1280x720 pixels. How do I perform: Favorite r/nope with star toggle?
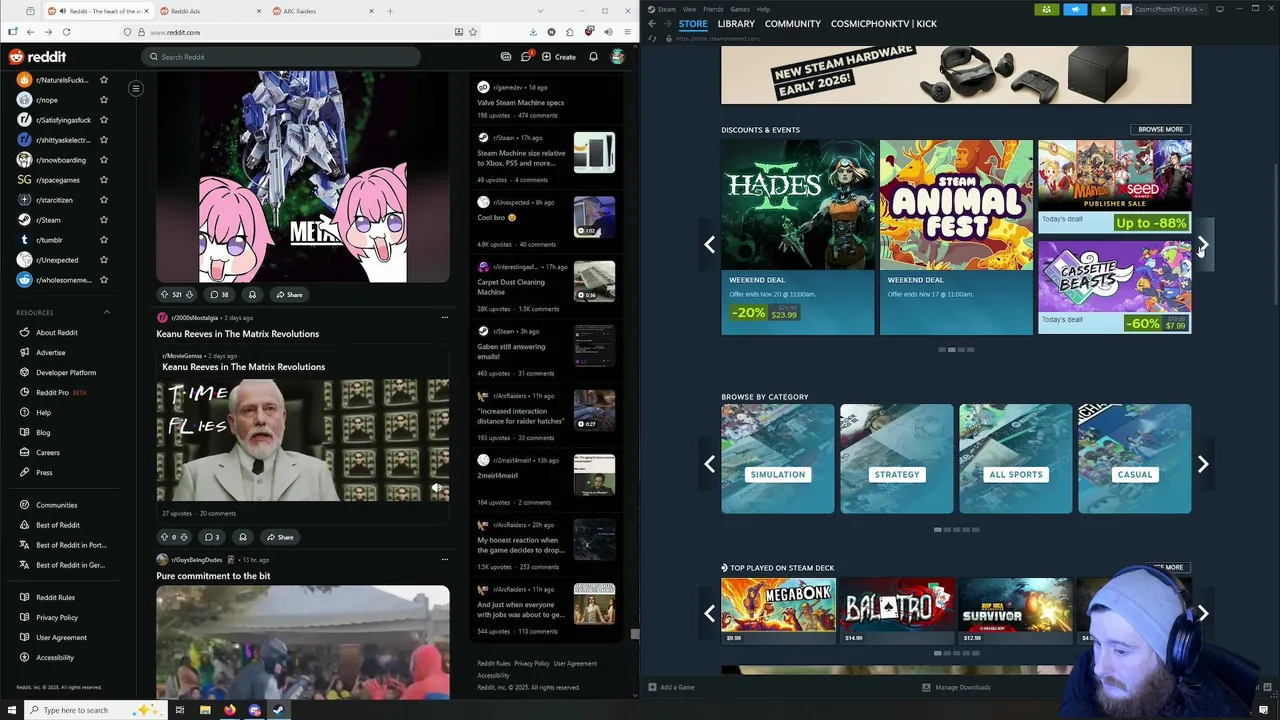click(x=104, y=100)
